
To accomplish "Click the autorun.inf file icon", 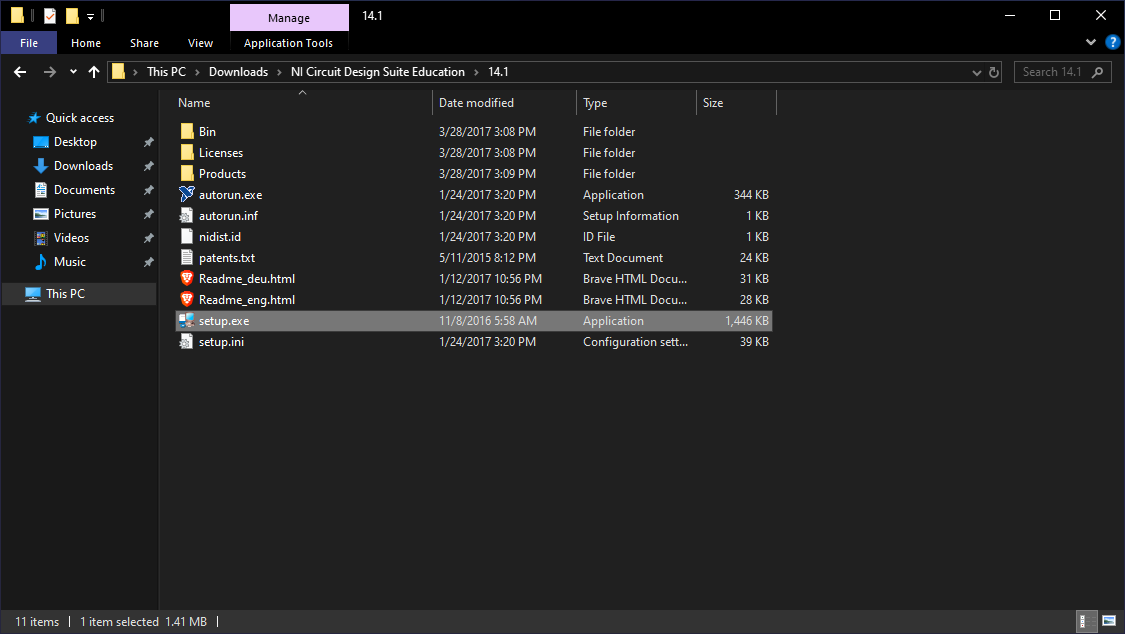I will [187, 215].
